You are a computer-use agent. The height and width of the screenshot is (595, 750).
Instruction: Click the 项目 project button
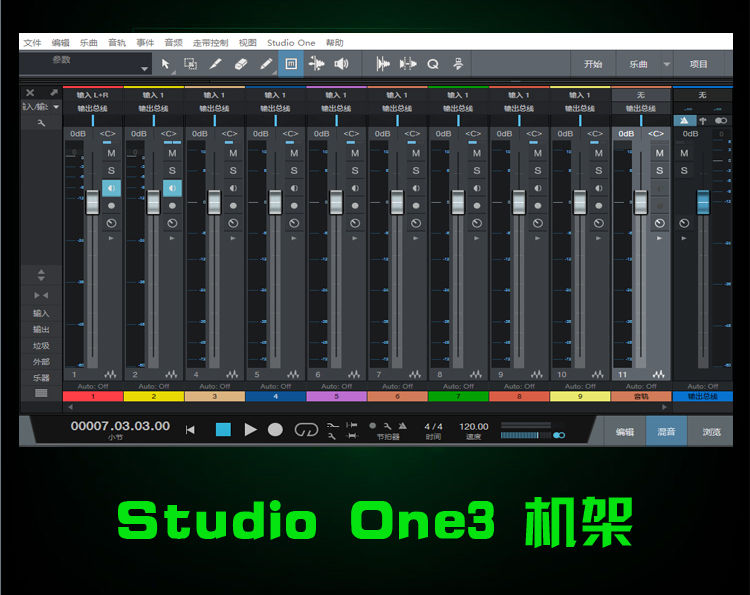(698, 64)
